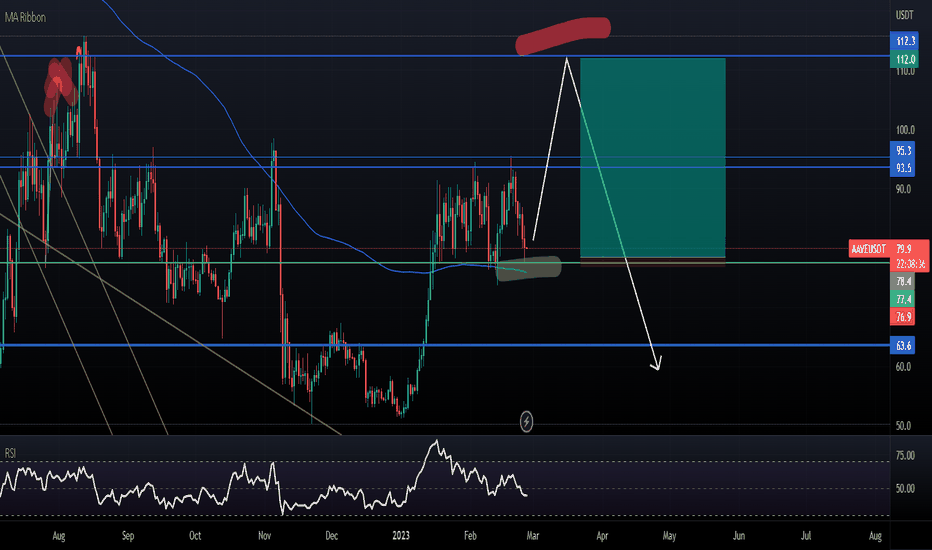Image resolution: width=932 pixels, height=550 pixels.
Task: Select the green long position box
Action: click(x=653, y=158)
